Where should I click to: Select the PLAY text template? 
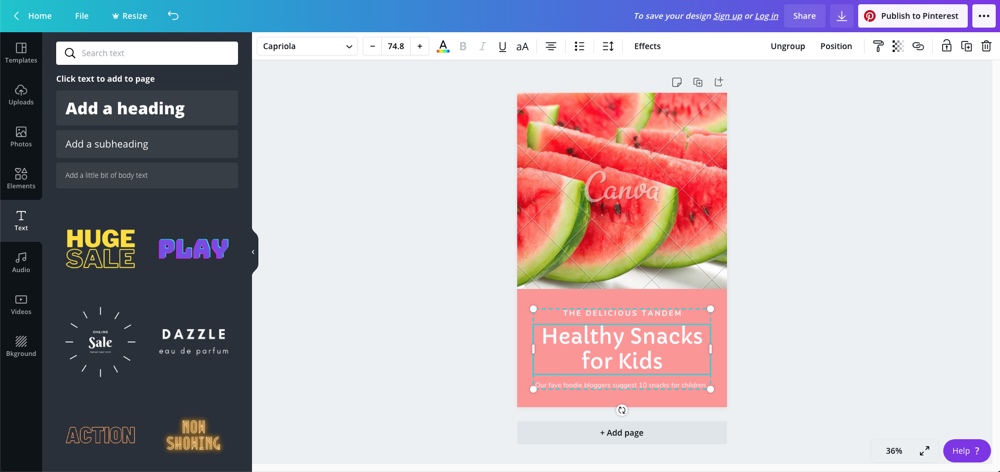point(193,249)
